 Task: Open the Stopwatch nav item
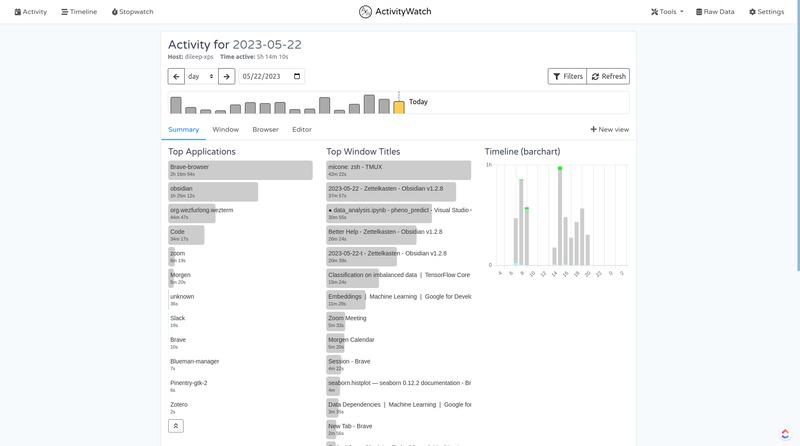point(133,12)
